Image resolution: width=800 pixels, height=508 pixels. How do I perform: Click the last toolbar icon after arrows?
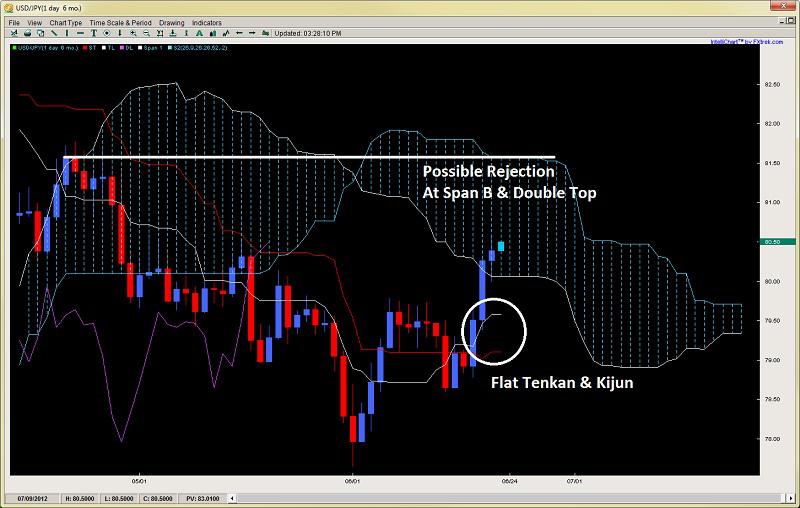pyautogui.click(x=265, y=33)
